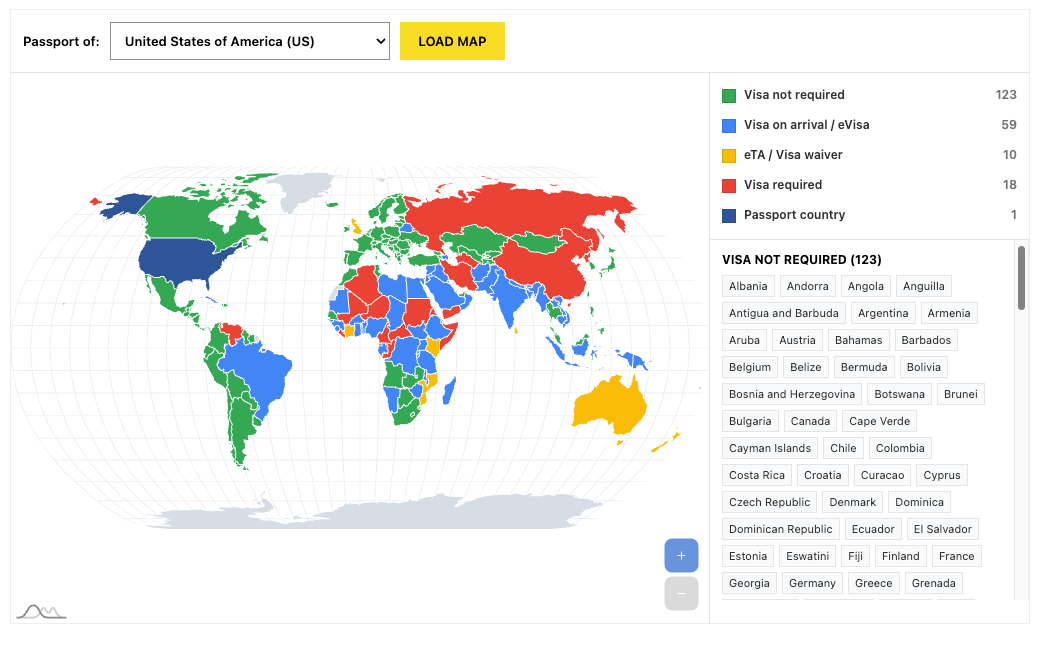This screenshot has height=648, width=1045.
Task: Click the Andorra country tag
Action: click(808, 286)
